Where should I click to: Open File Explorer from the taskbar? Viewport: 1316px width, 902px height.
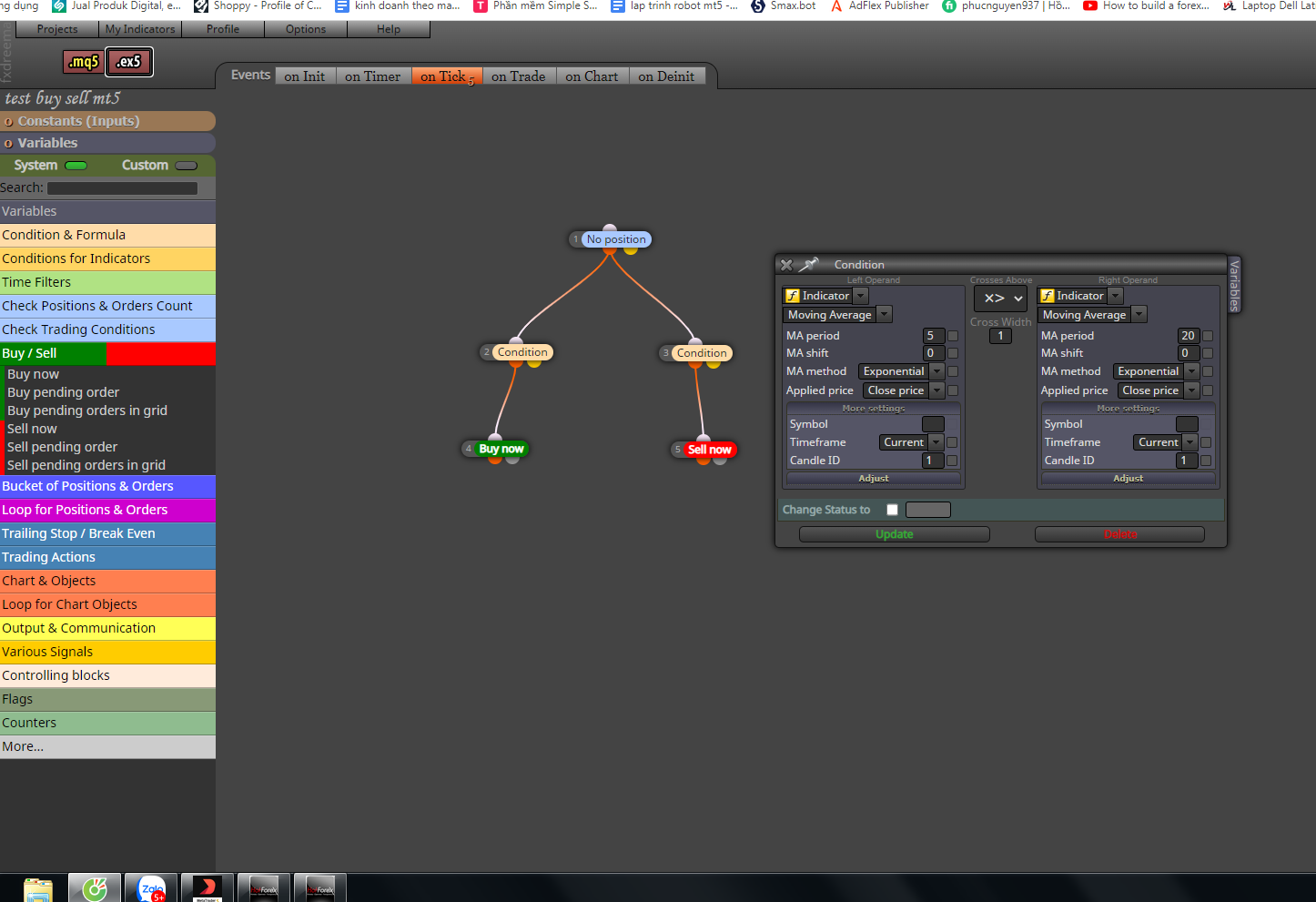pos(37,888)
